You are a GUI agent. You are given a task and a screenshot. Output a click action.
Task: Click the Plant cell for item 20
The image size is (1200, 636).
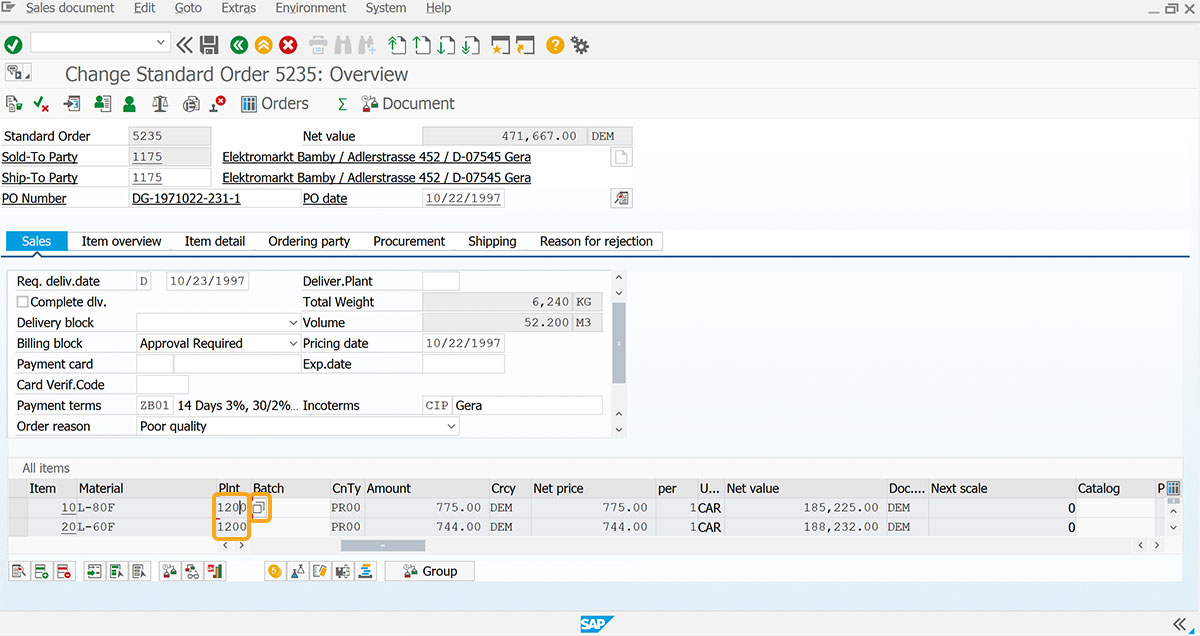pyautogui.click(x=232, y=527)
